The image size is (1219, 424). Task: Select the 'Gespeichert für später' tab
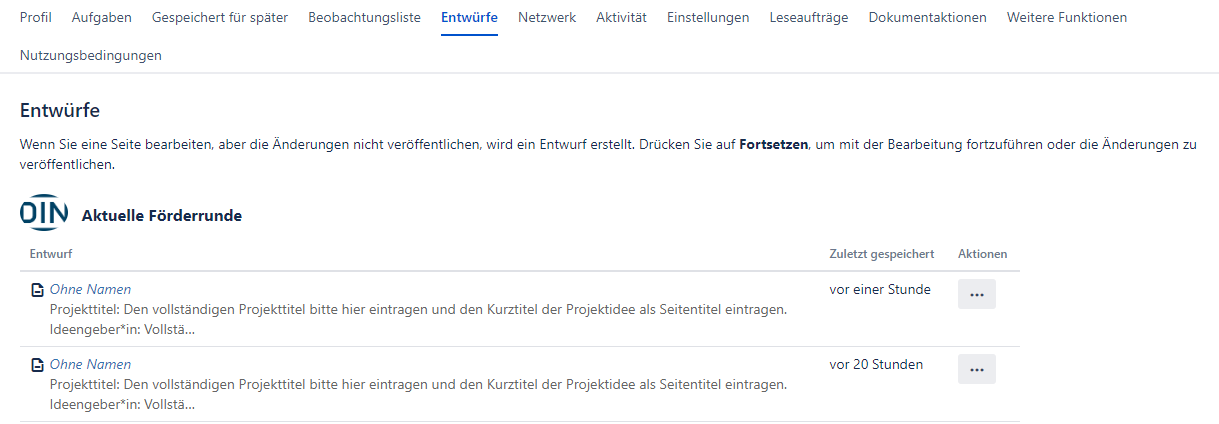[x=220, y=17]
